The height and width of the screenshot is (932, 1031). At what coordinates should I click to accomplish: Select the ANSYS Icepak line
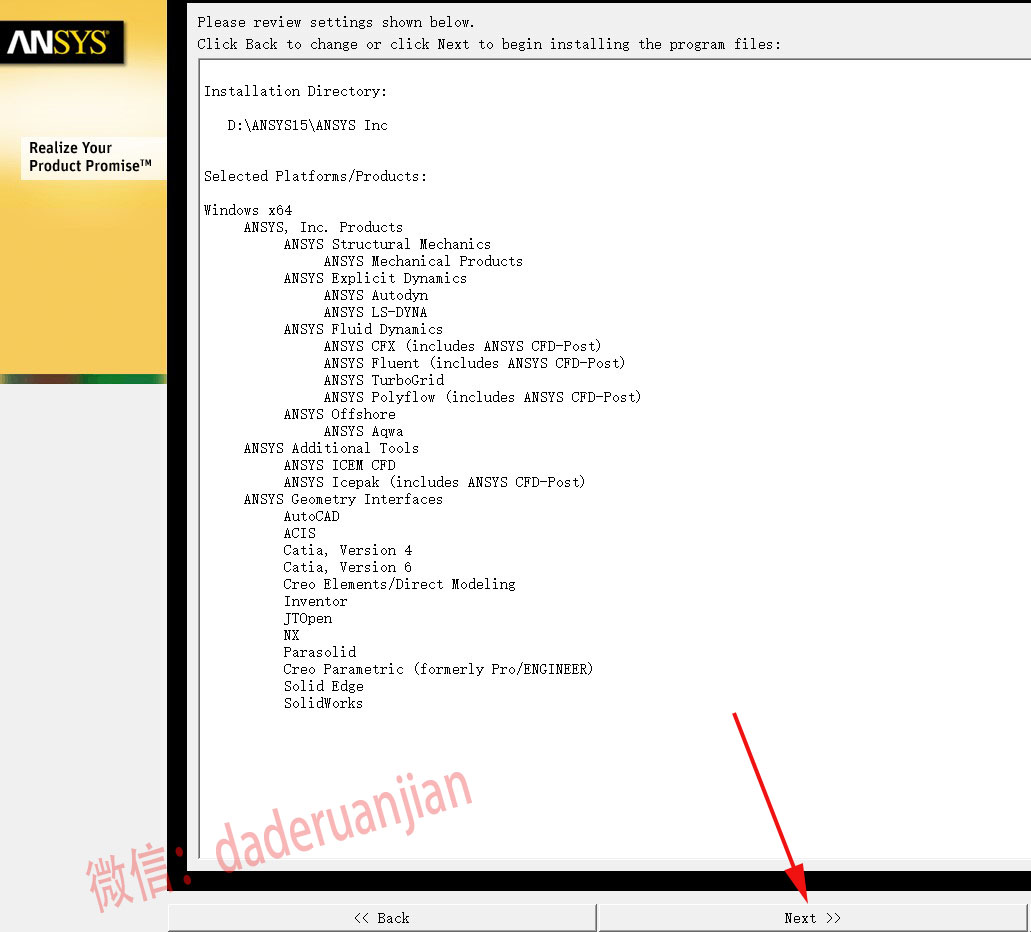click(x=434, y=482)
